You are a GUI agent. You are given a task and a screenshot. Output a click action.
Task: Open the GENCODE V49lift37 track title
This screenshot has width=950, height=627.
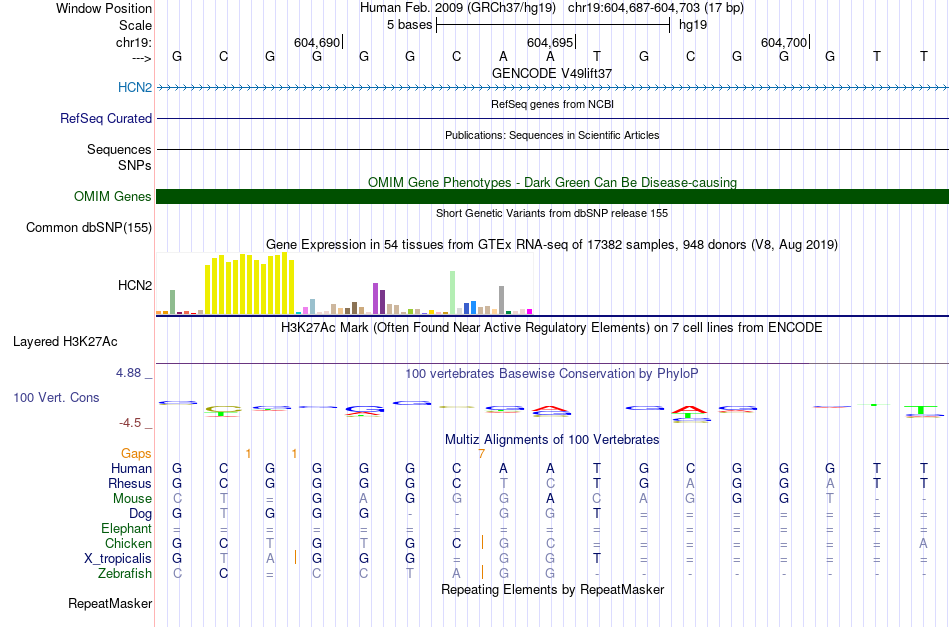coord(552,73)
